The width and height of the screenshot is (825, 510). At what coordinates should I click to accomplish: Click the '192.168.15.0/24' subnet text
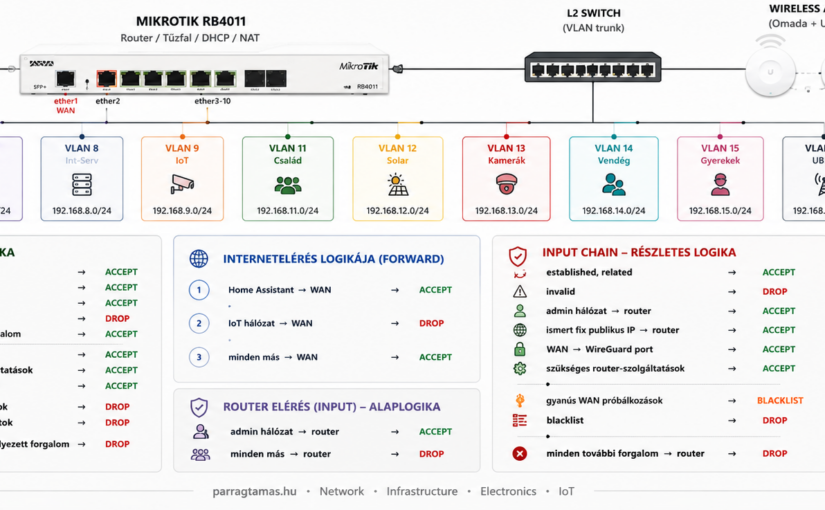[720, 211]
